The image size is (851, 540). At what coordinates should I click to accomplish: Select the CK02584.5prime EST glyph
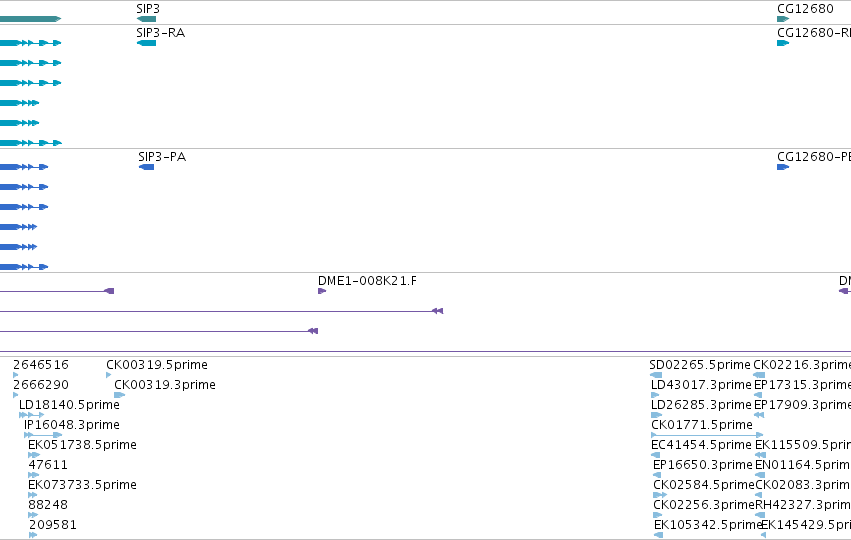pyautogui.click(x=660, y=495)
